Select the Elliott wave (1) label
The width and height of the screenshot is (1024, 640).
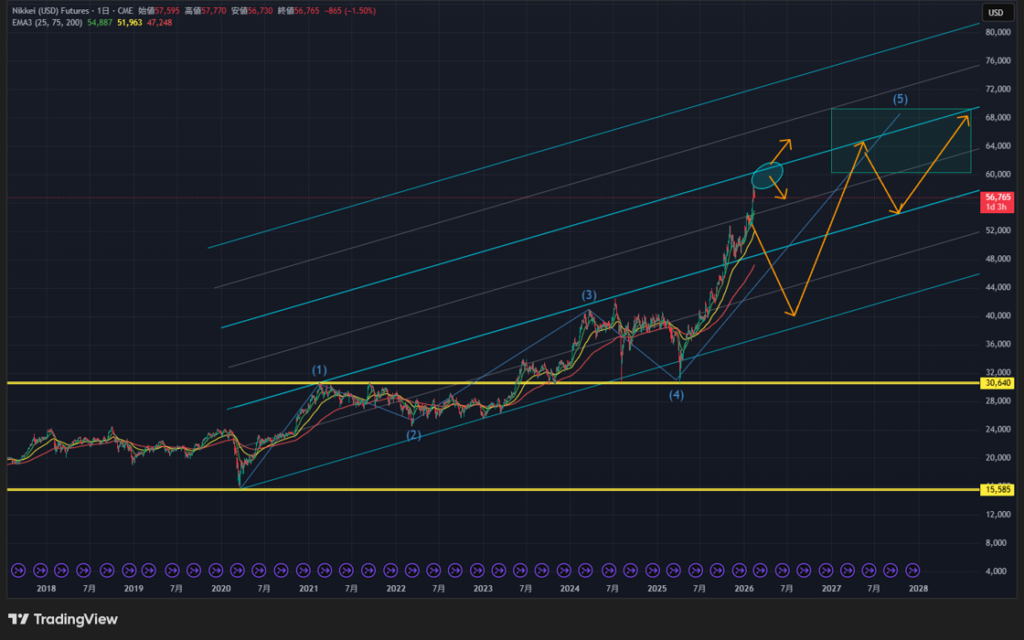pos(318,370)
